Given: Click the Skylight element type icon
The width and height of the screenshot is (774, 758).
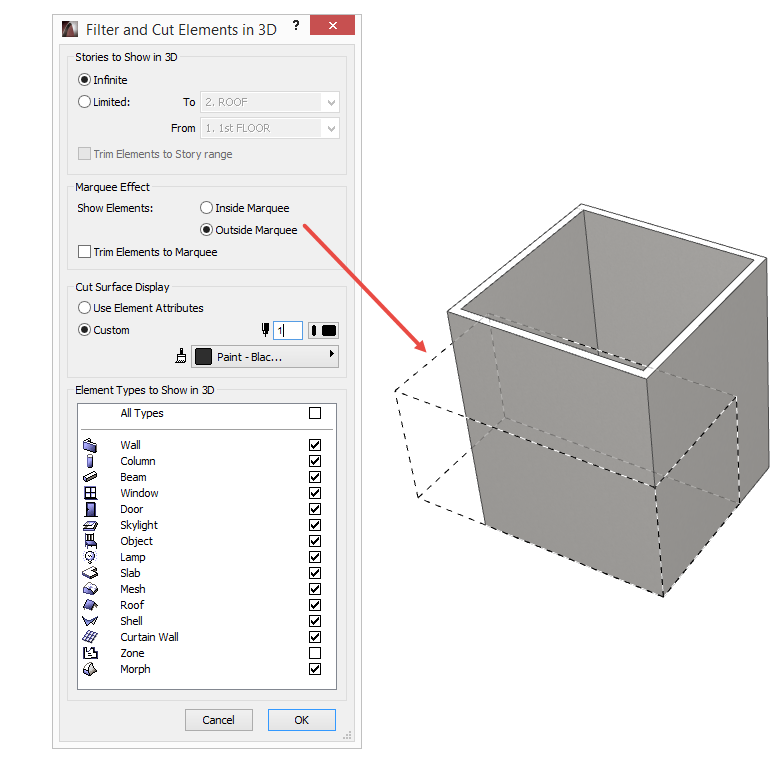Looking at the screenshot, I should (90, 525).
